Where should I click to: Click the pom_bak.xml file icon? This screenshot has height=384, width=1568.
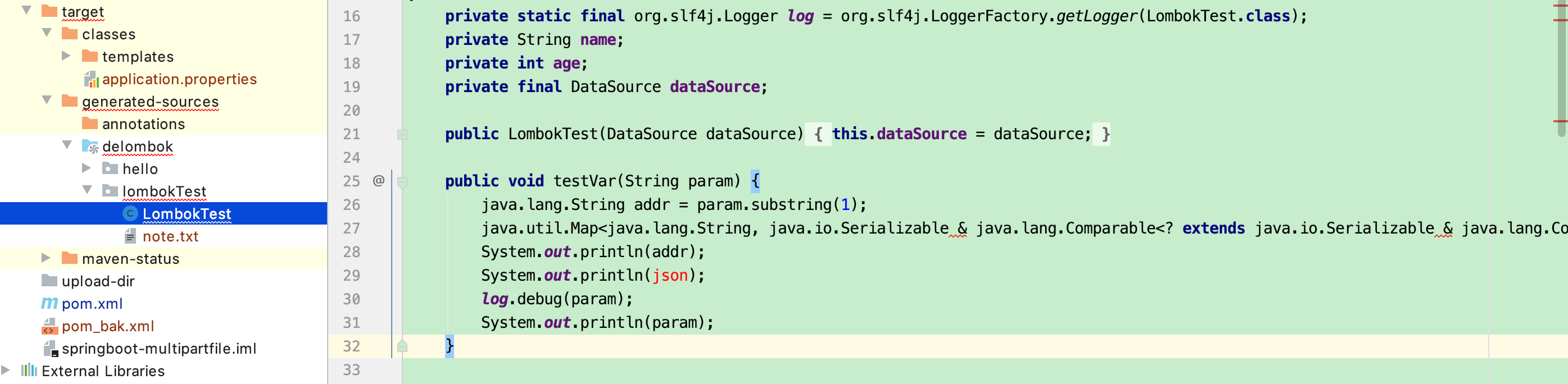[49, 326]
